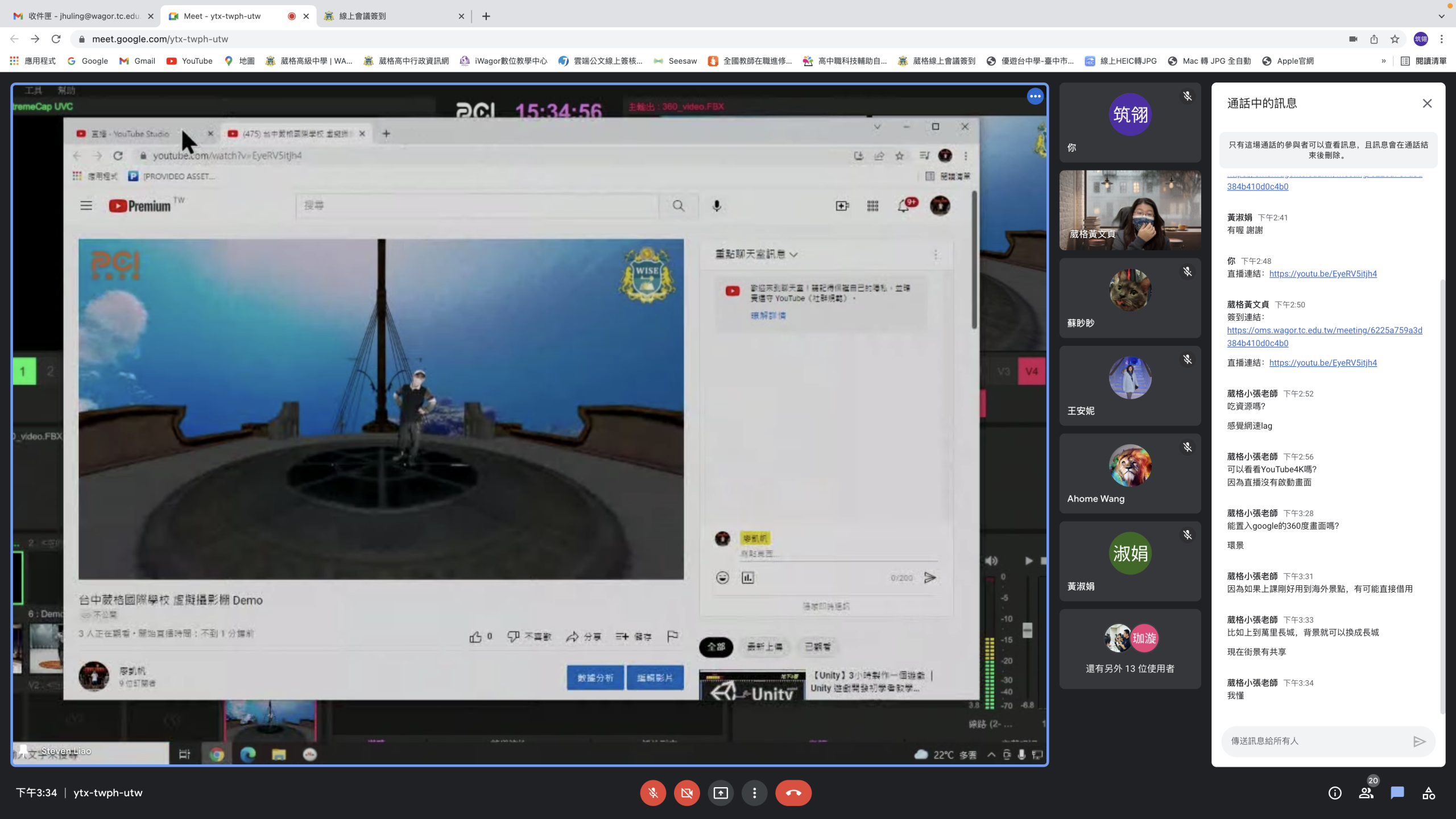The image size is (1456, 819).
Task: Click the present screen button
Action: (x=721, y=793)
